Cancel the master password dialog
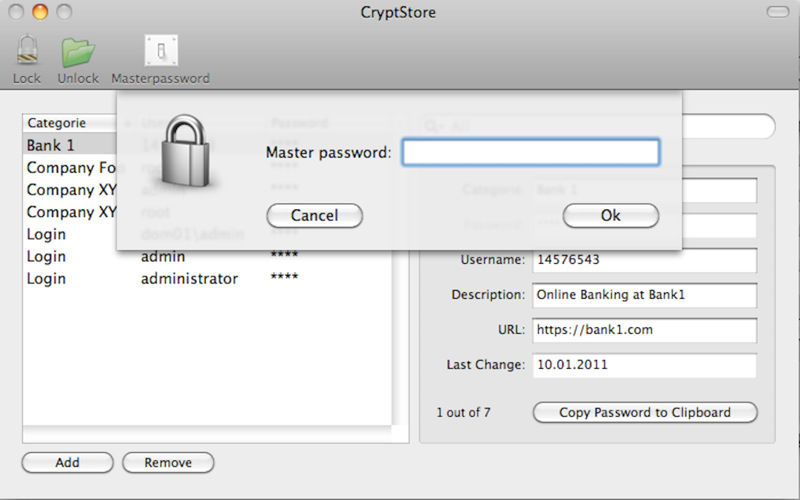Image resolution: width=800 pixels, height=500 pixels. [314, 215]
